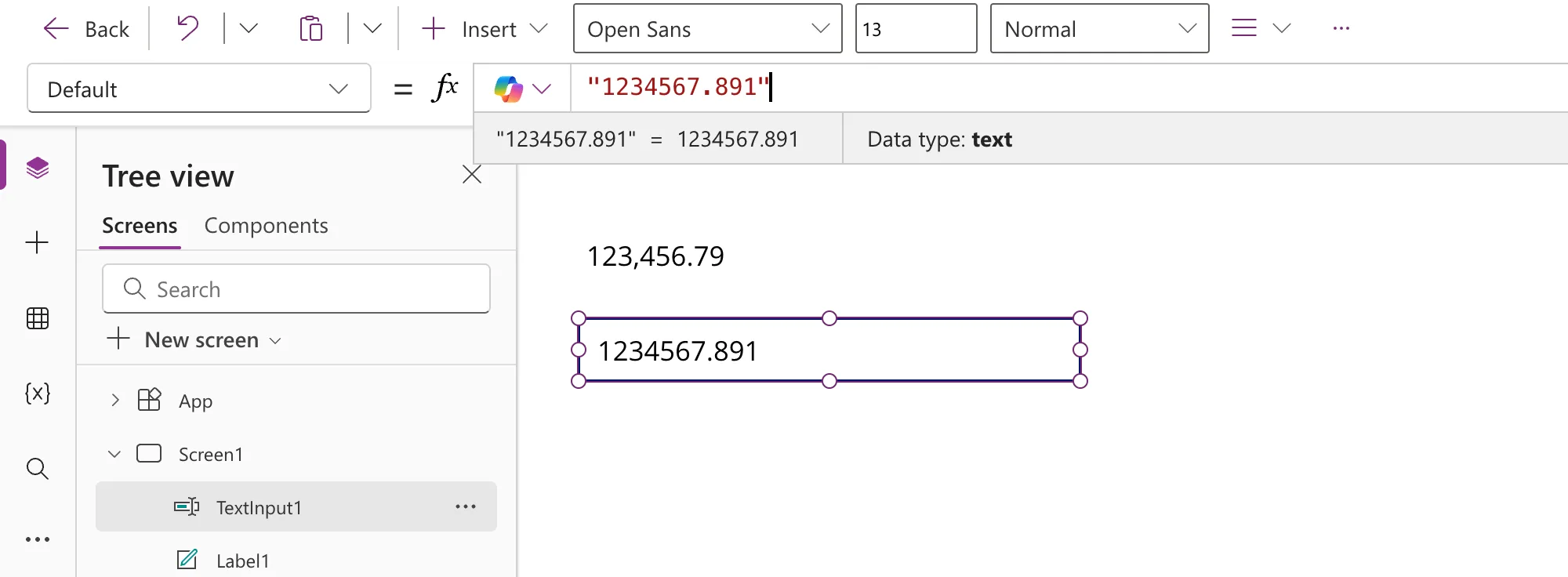Click the font size field showing 13
The height and width of the screenshot is (577, 1568).
tap(916, 29)
